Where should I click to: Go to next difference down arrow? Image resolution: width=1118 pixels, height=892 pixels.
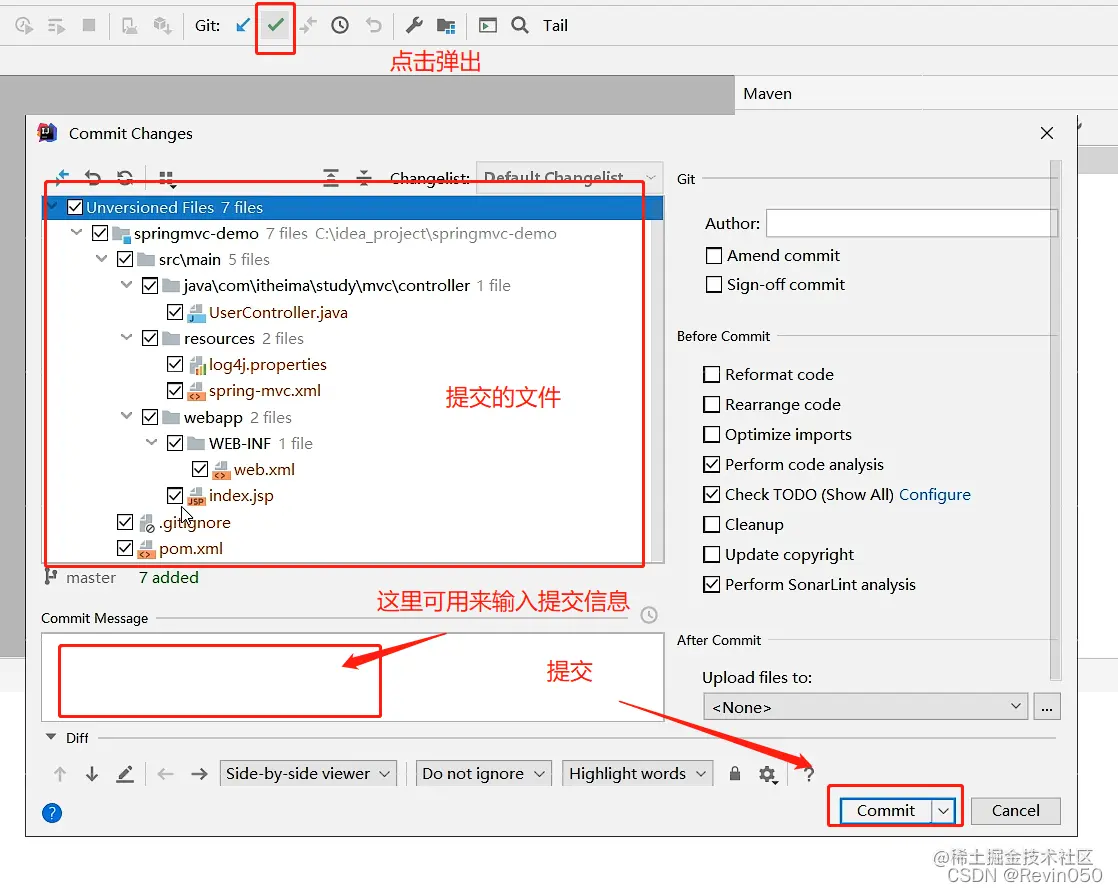tap(92, 774)
